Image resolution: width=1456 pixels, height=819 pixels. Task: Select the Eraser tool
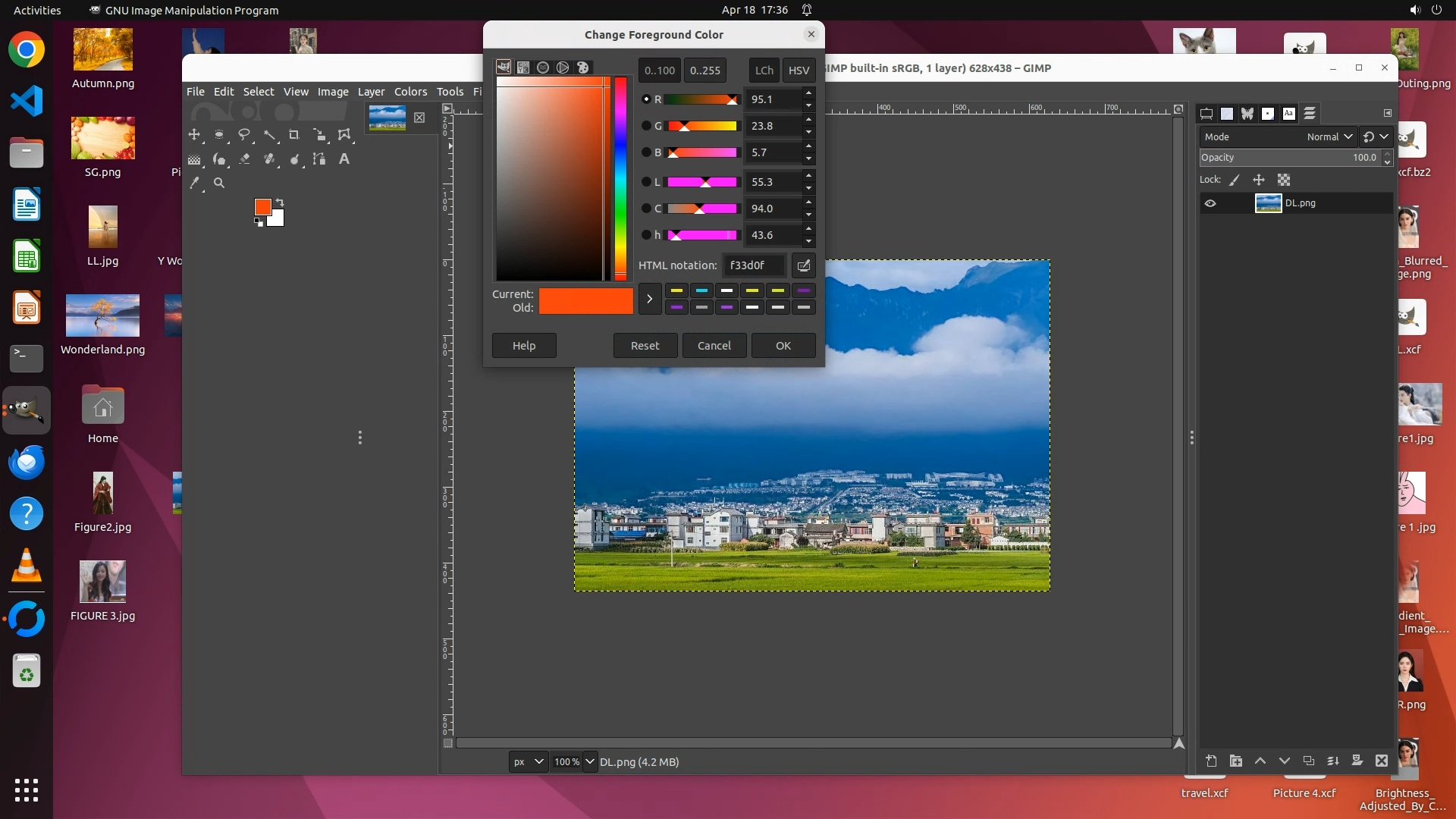pyautogui.click(x=244, y=159)
